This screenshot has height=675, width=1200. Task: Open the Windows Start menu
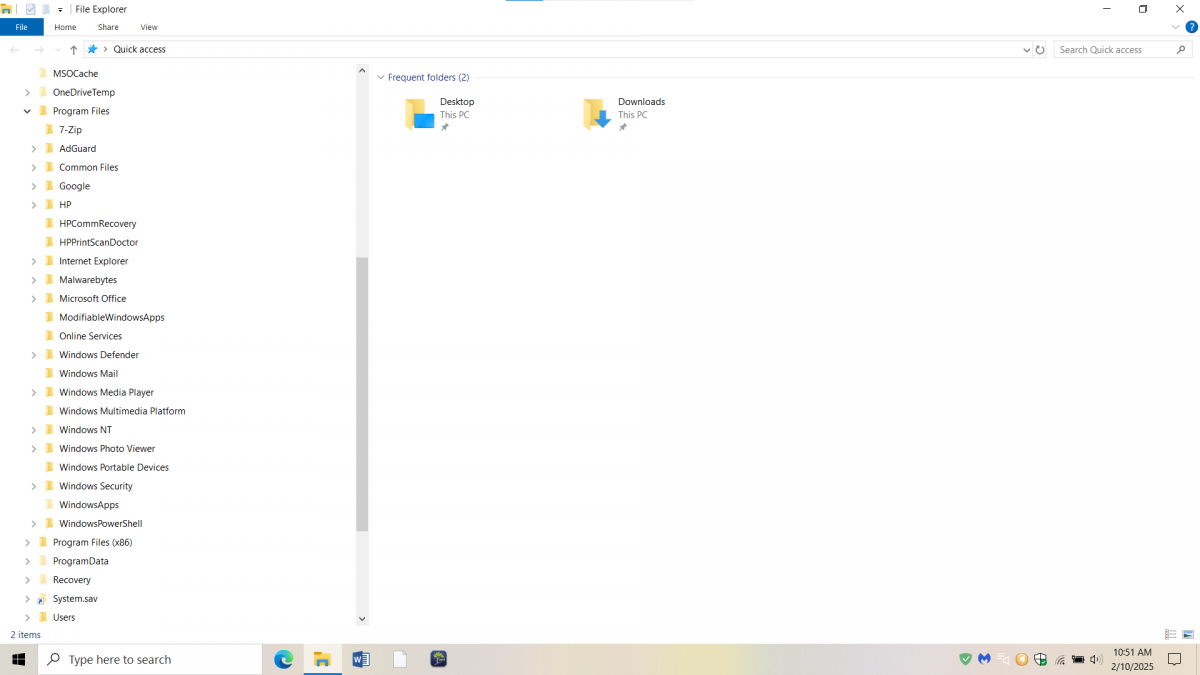point(18,659)
